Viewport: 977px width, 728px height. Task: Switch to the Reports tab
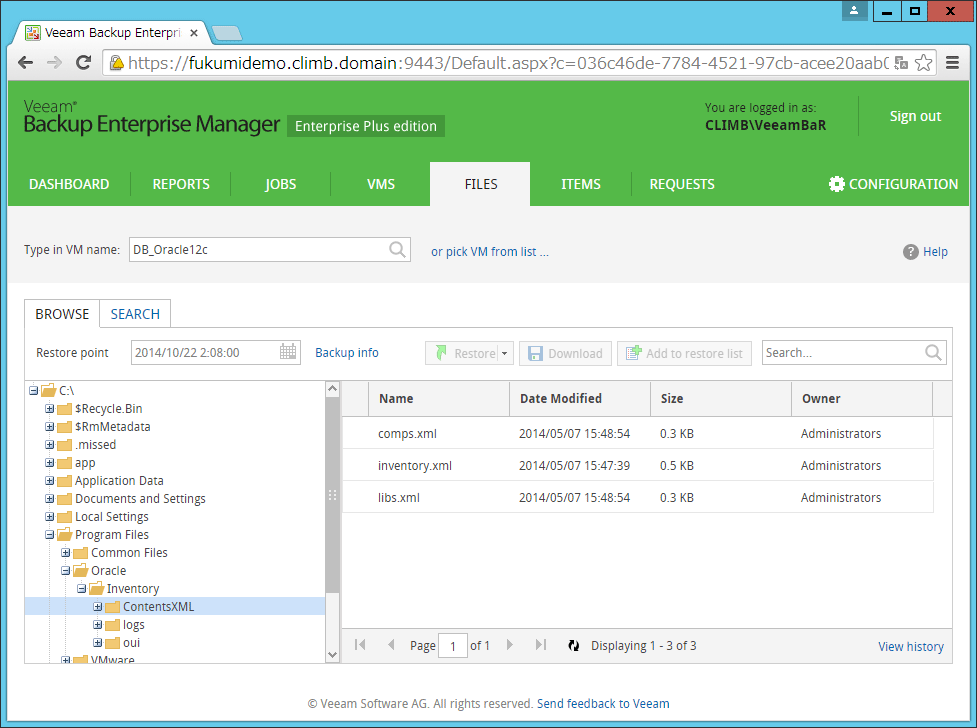(x=181, y=184)
